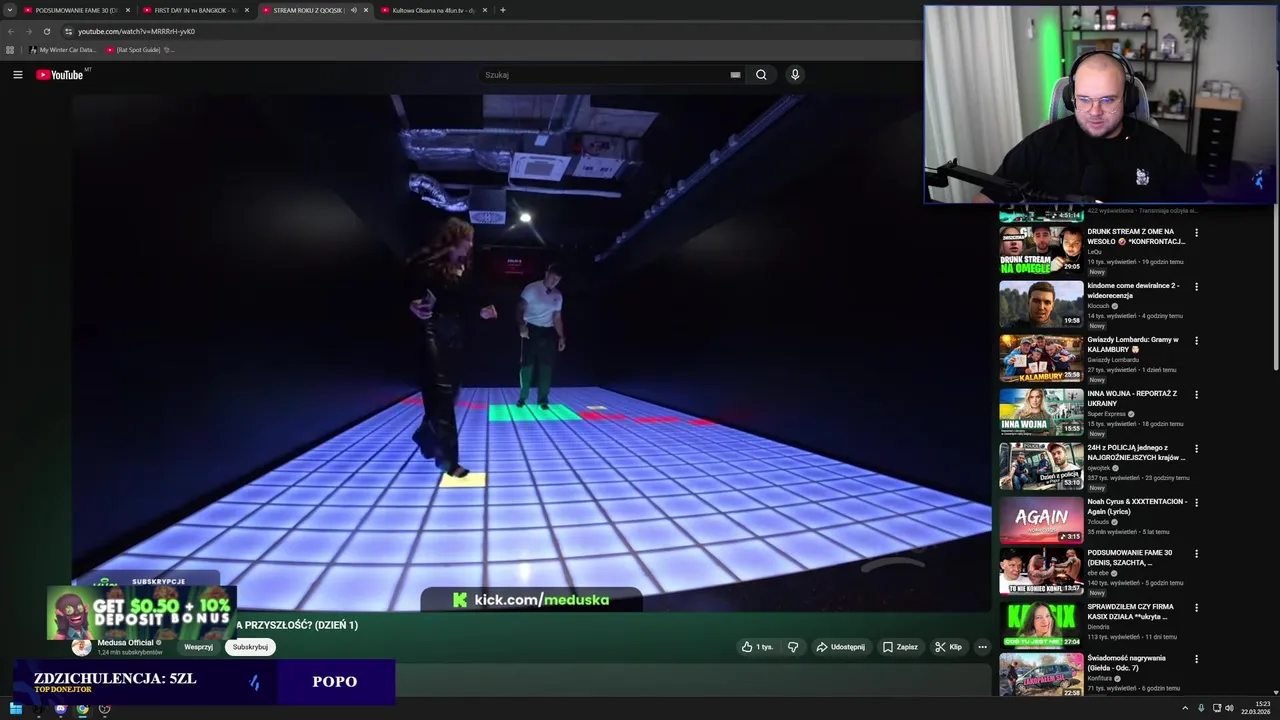Open a new browser tab
Screen dimensions: 1280x720
(502, 10)
